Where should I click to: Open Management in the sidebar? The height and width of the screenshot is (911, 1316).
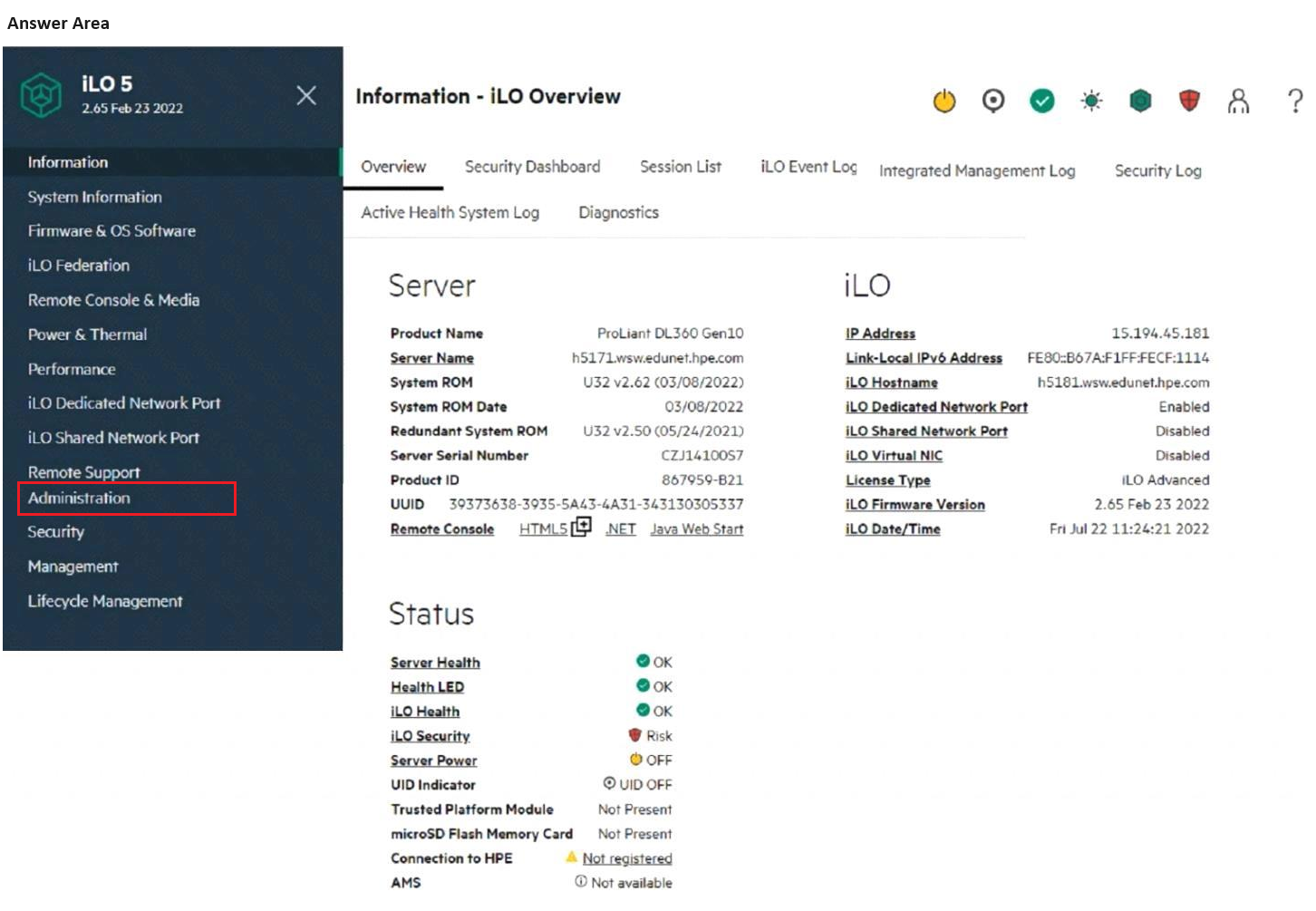pyautogui.click(x=73, y=567)
